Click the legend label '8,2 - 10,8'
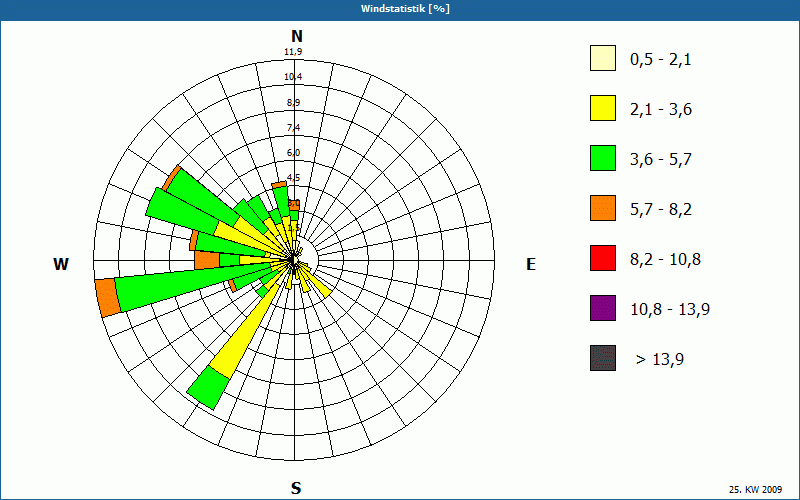This screenshot has height=500, width=800. coord(665,260)
